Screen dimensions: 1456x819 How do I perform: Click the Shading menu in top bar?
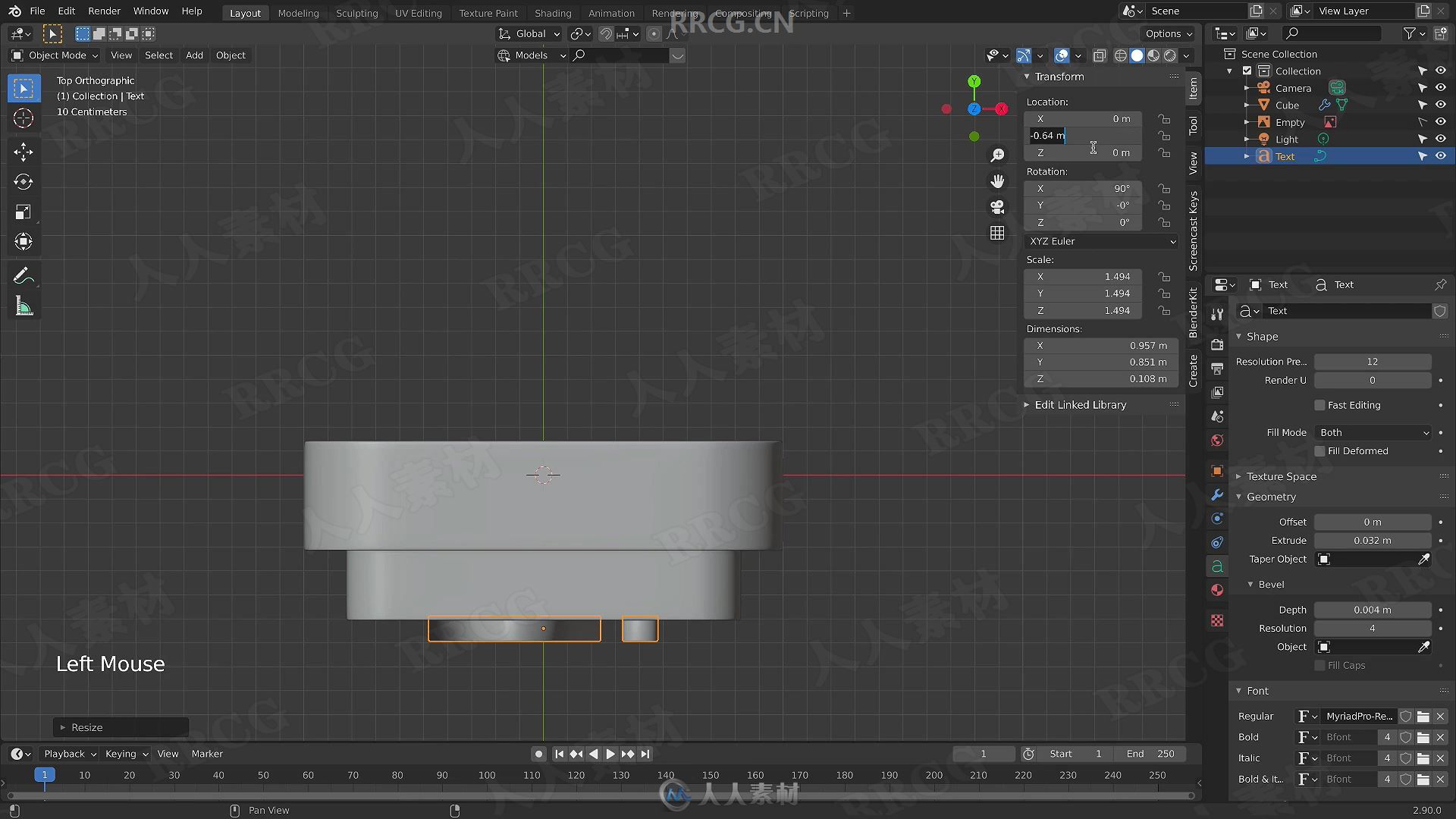point(551,12)
